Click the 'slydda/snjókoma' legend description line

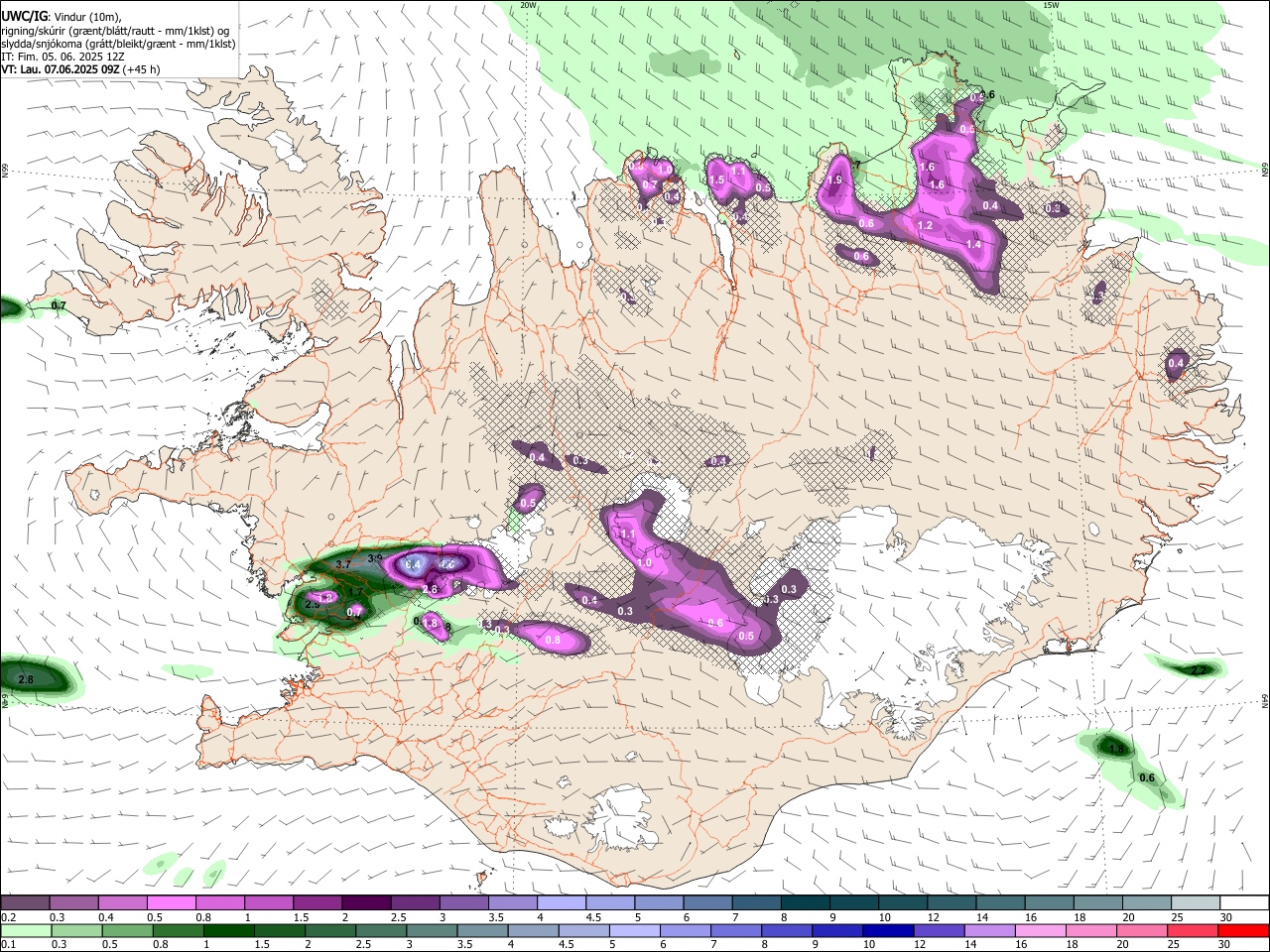pos(118,44)
